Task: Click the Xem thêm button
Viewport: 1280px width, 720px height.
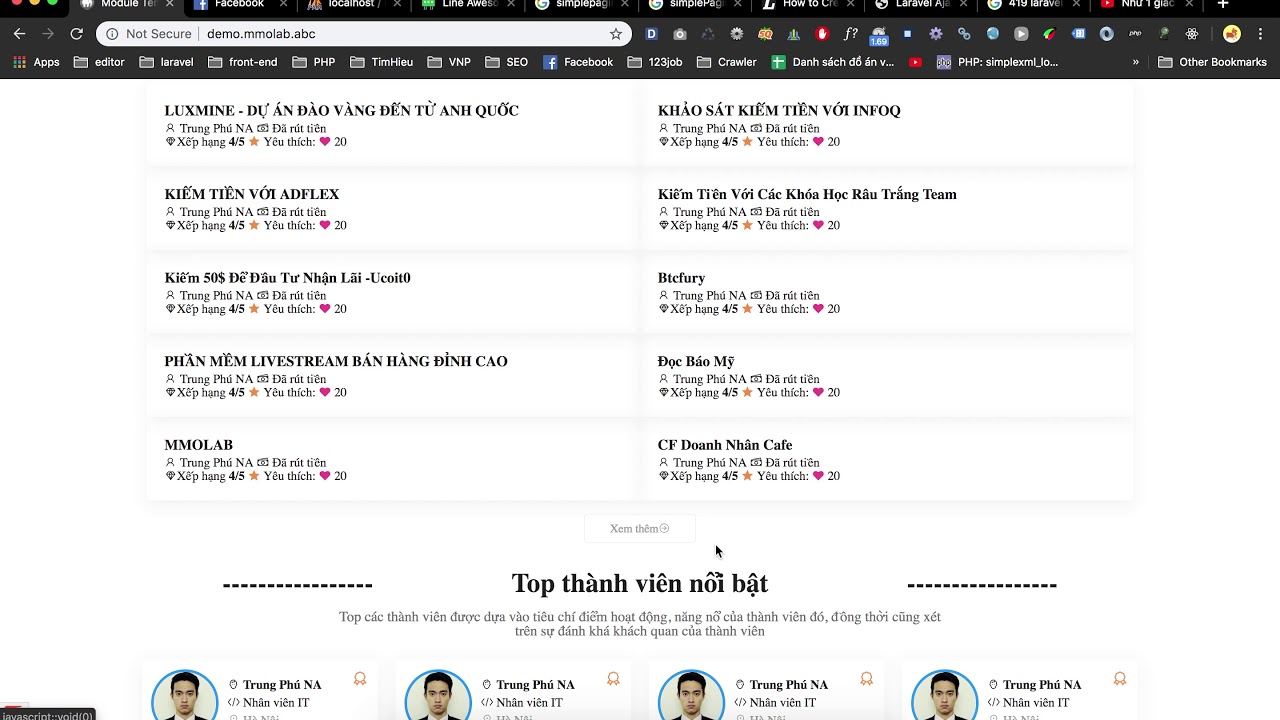Action: tap(640, 529)
